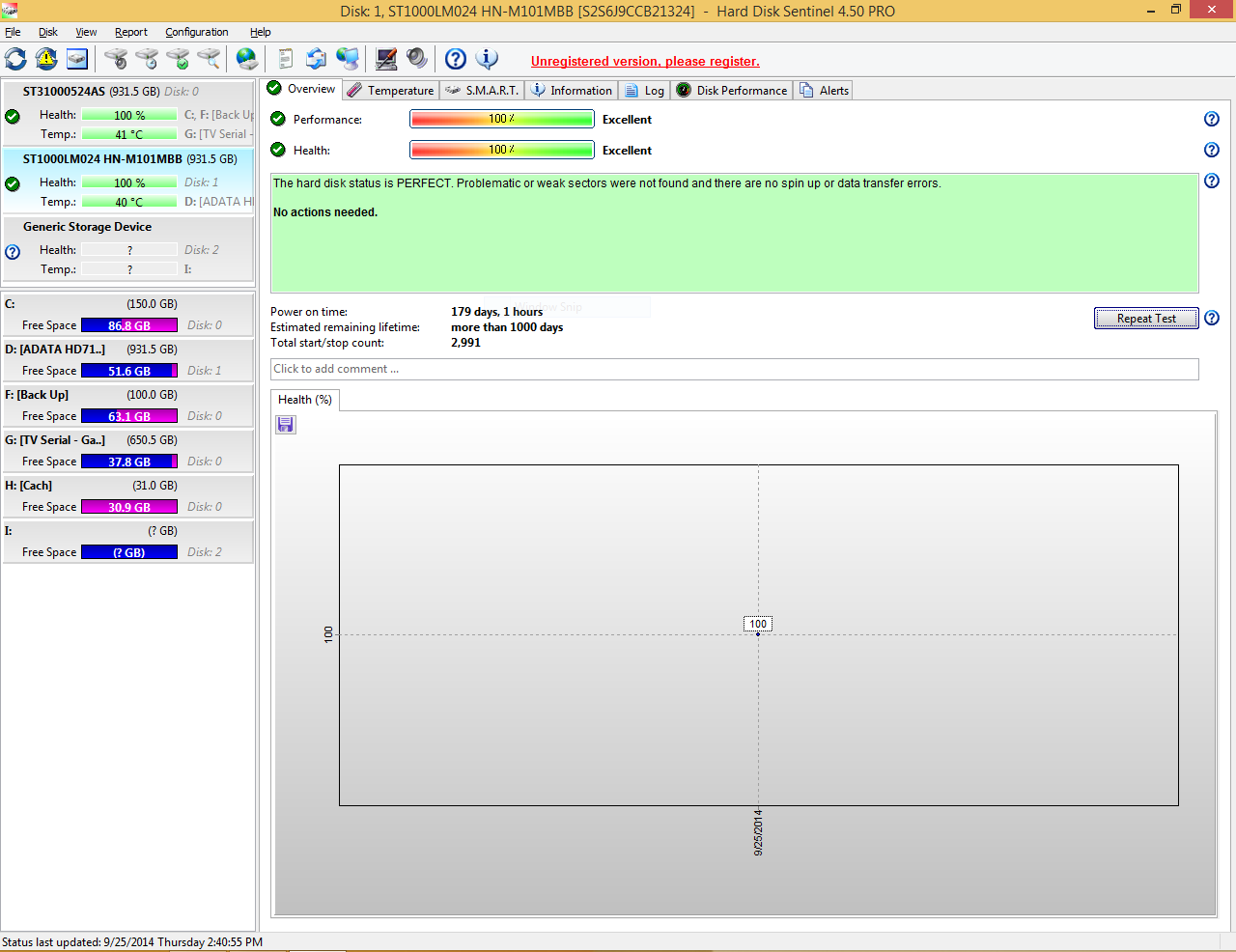Click the 41 °C temperature bar of ST31000524AS

click(129, 134)
